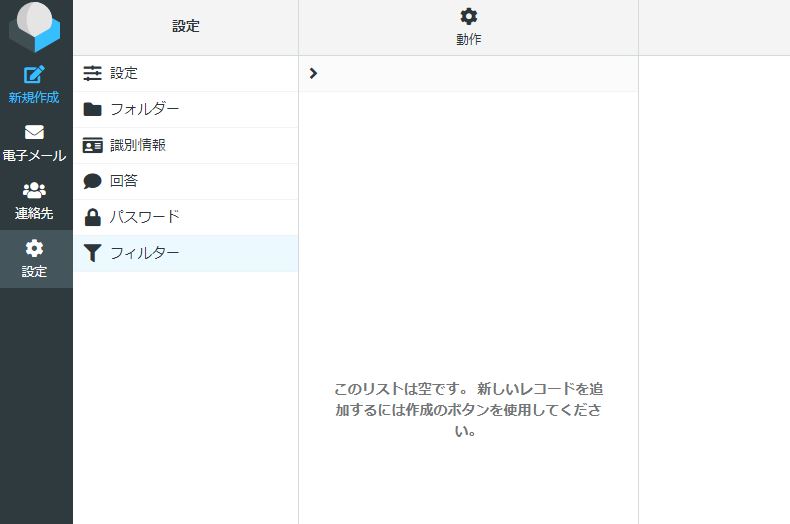Go to the 回答 responses section

point(124,181)
